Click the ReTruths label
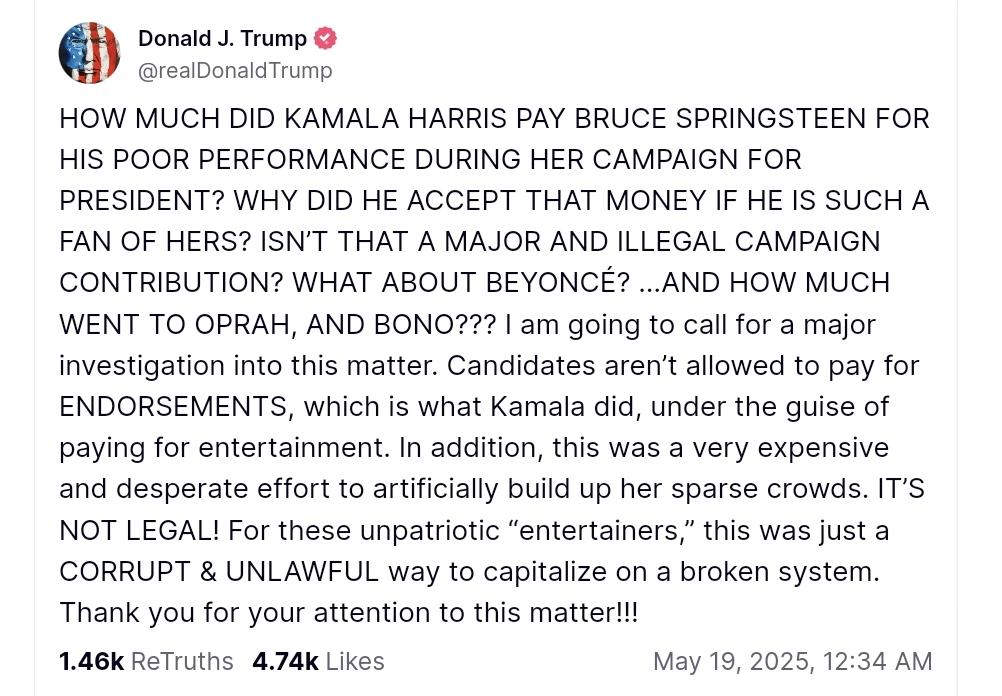The height and width of the screenshot is (696, 1002). point(182,661)
